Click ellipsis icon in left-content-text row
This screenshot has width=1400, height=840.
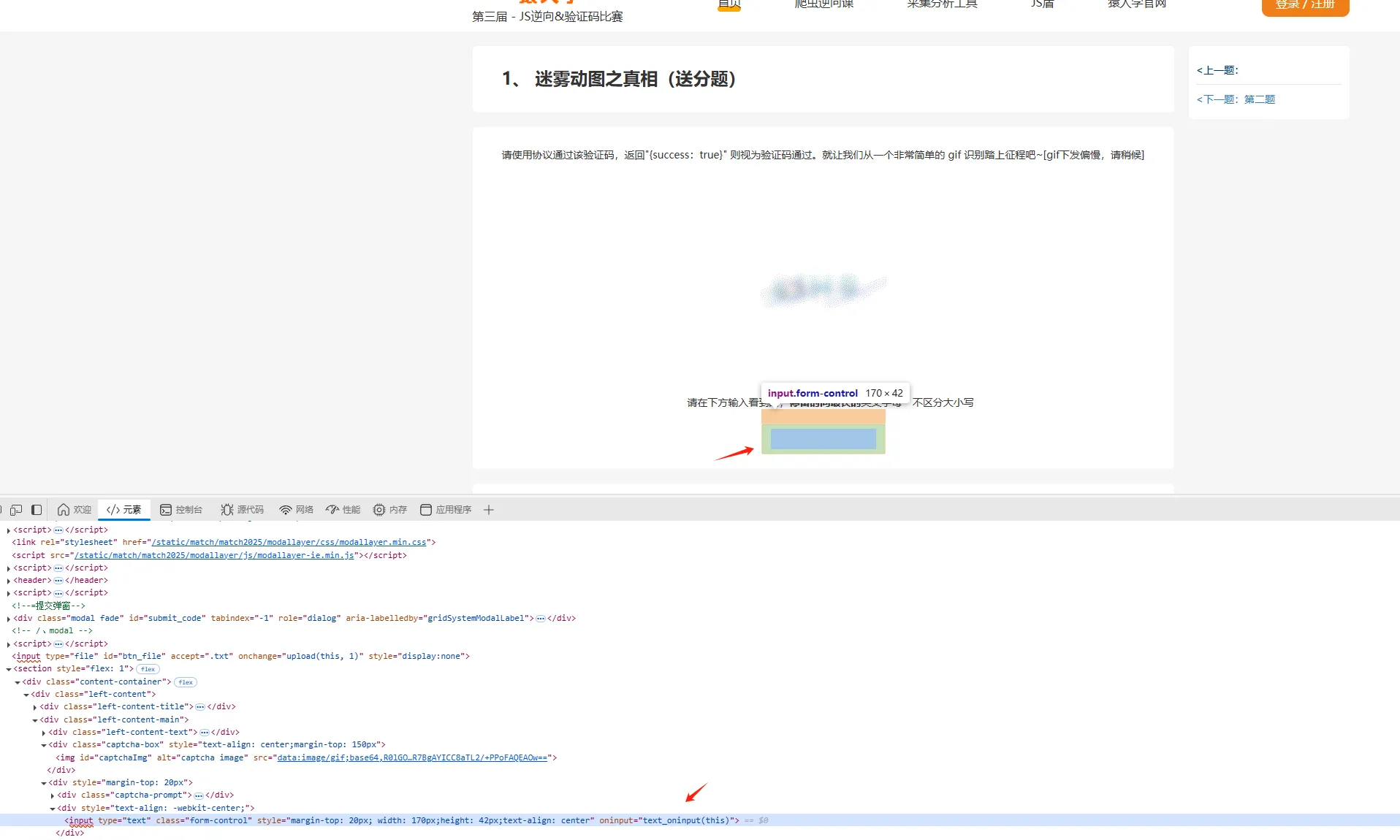point(205,733)
